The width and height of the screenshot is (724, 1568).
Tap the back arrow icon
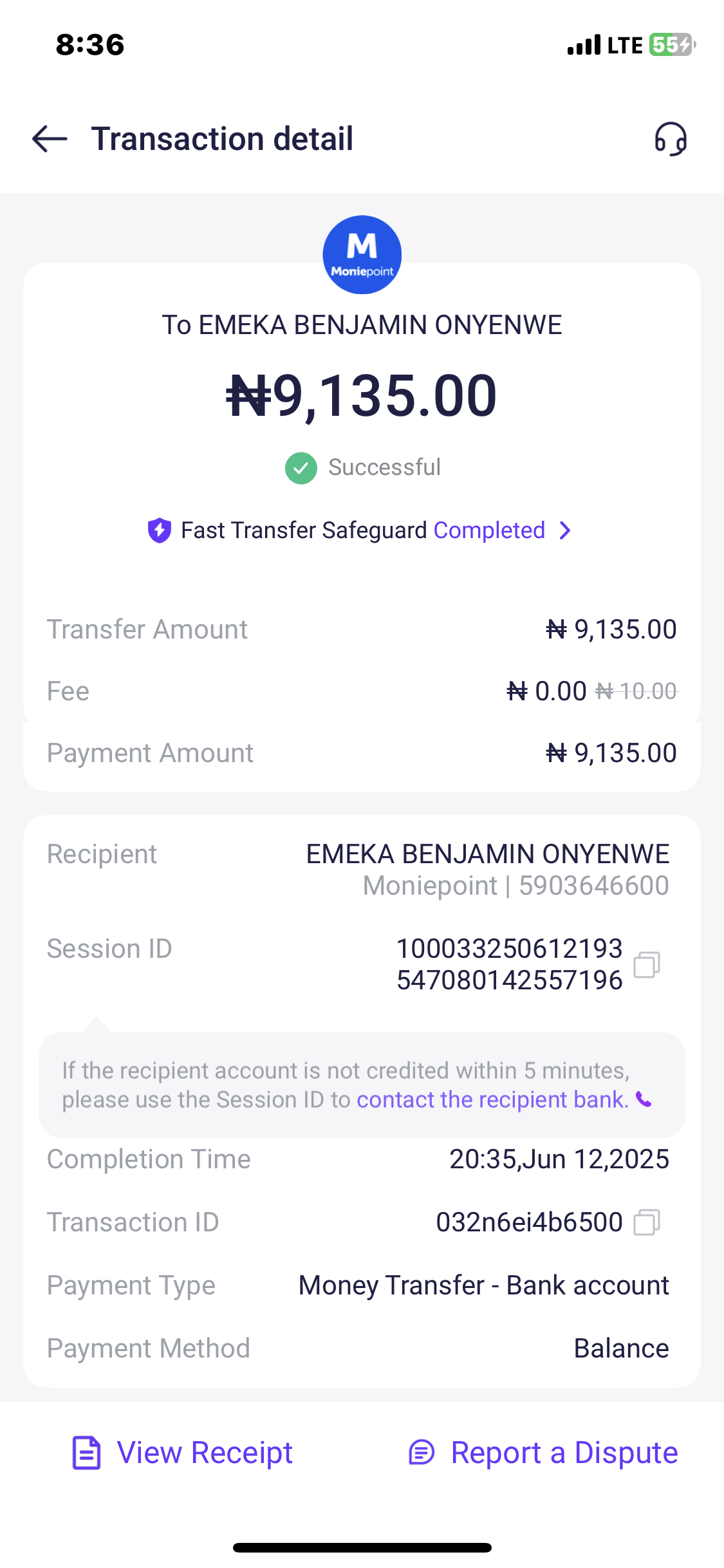point(50,139)
